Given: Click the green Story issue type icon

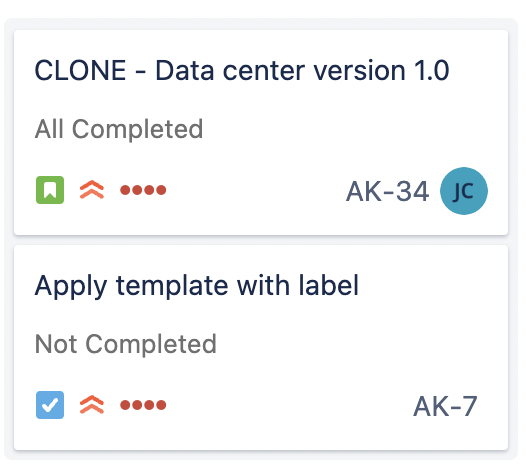Looking at the screenshot, I should click(x=50, y=190).
